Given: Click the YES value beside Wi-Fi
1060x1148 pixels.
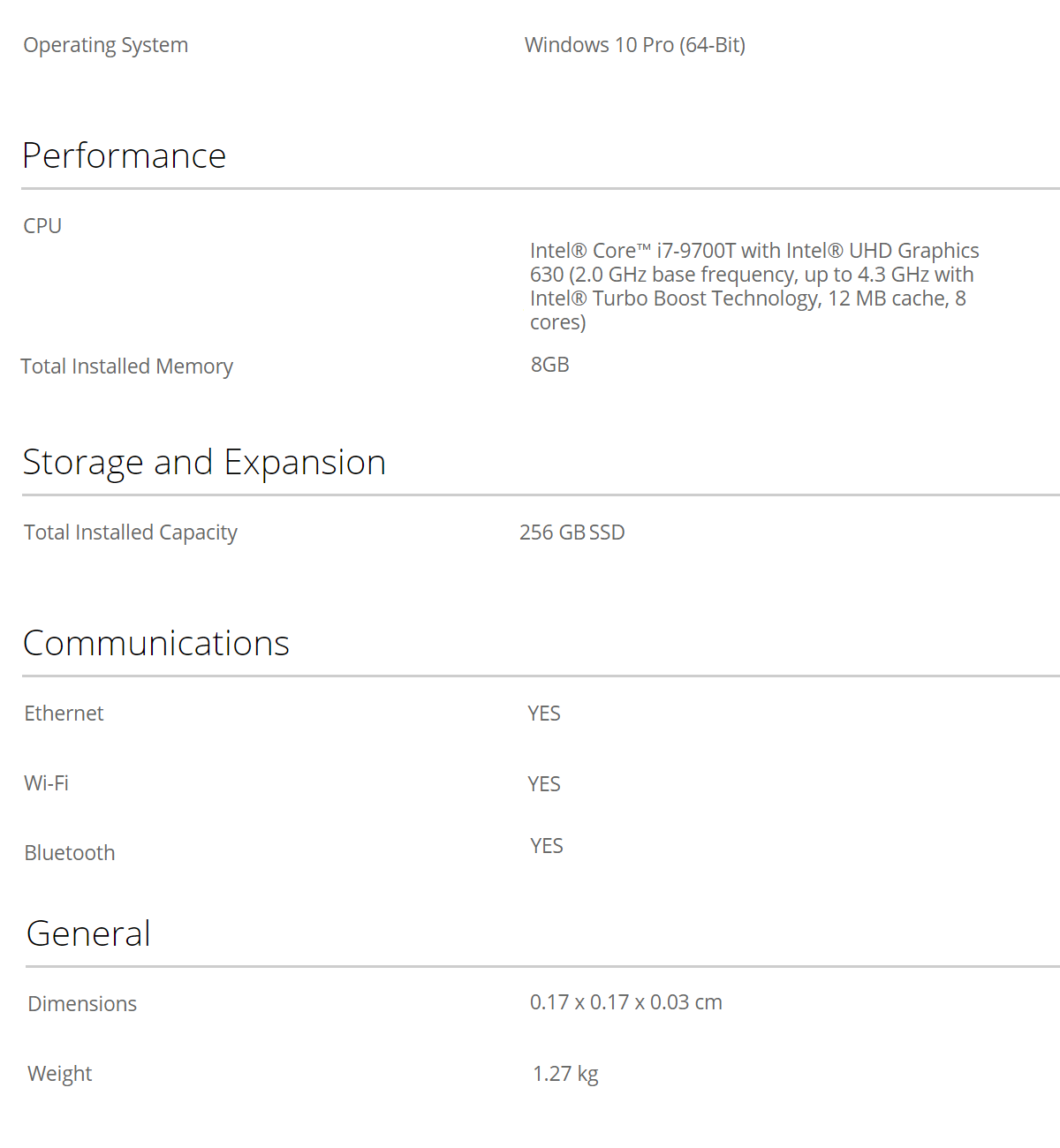Looking at the screenshot, I should pyautogui.click(x=544, y=784).
